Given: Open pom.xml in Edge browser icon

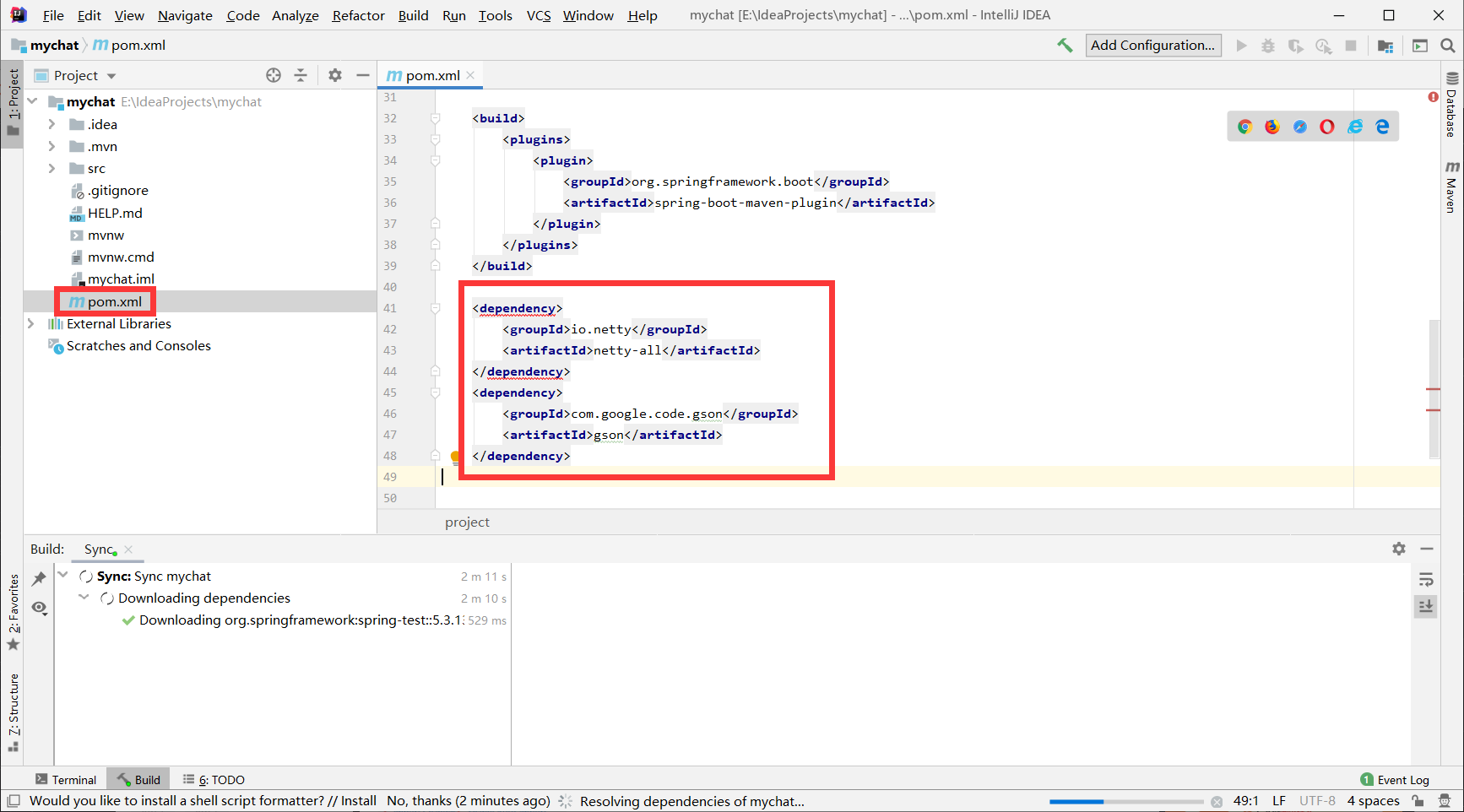Looking at the screenshot, I should pyautogui.click(x=1382, y=127).
